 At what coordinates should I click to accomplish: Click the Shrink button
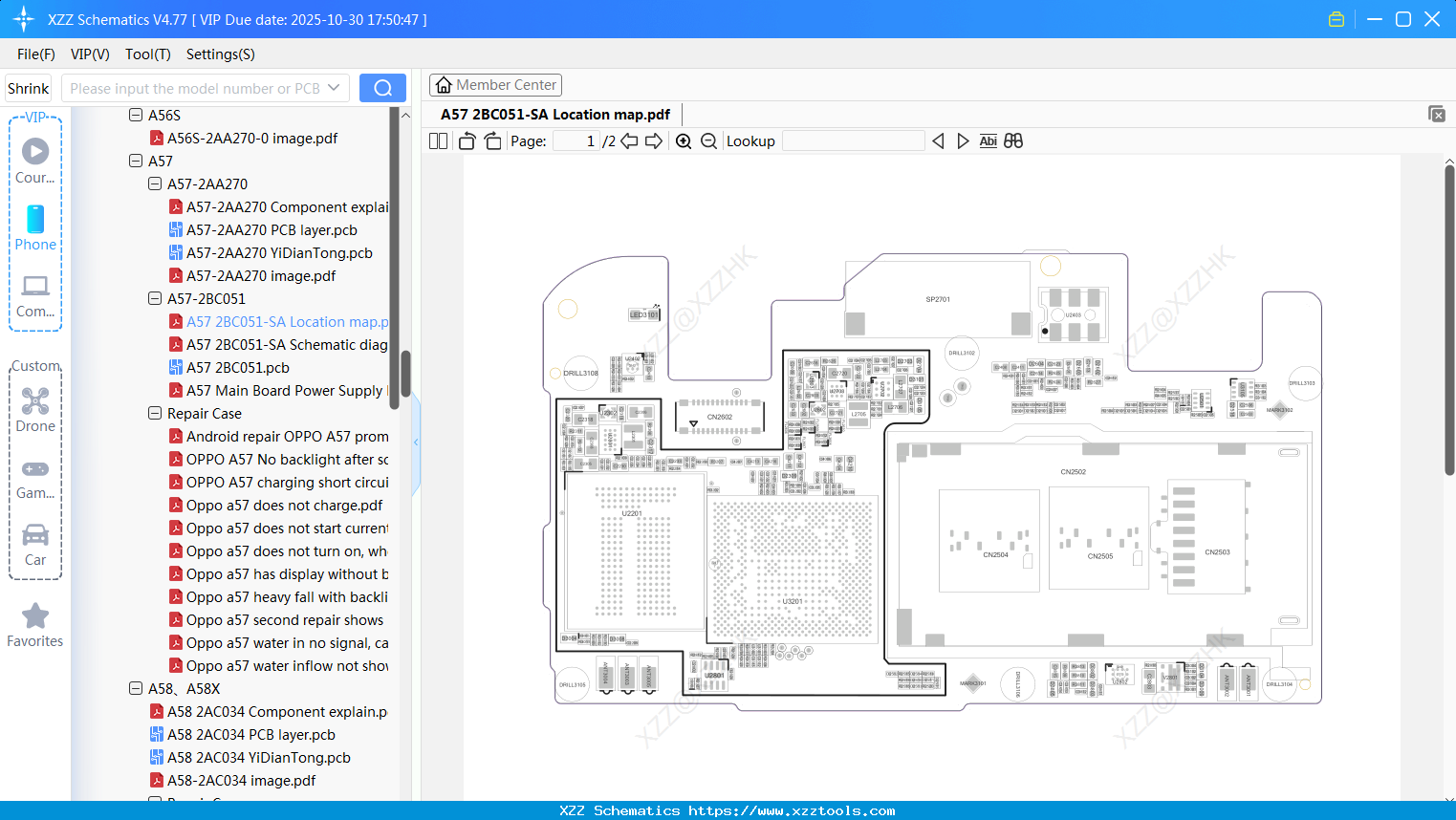29,88
